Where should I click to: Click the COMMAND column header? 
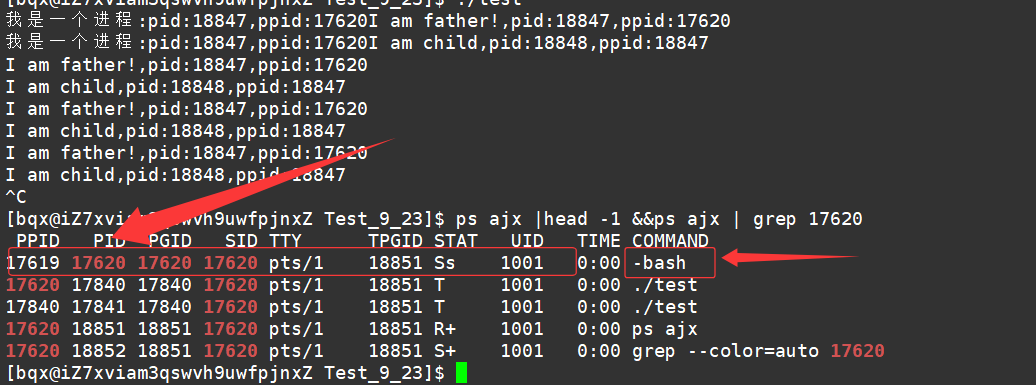tap(670, 240)
